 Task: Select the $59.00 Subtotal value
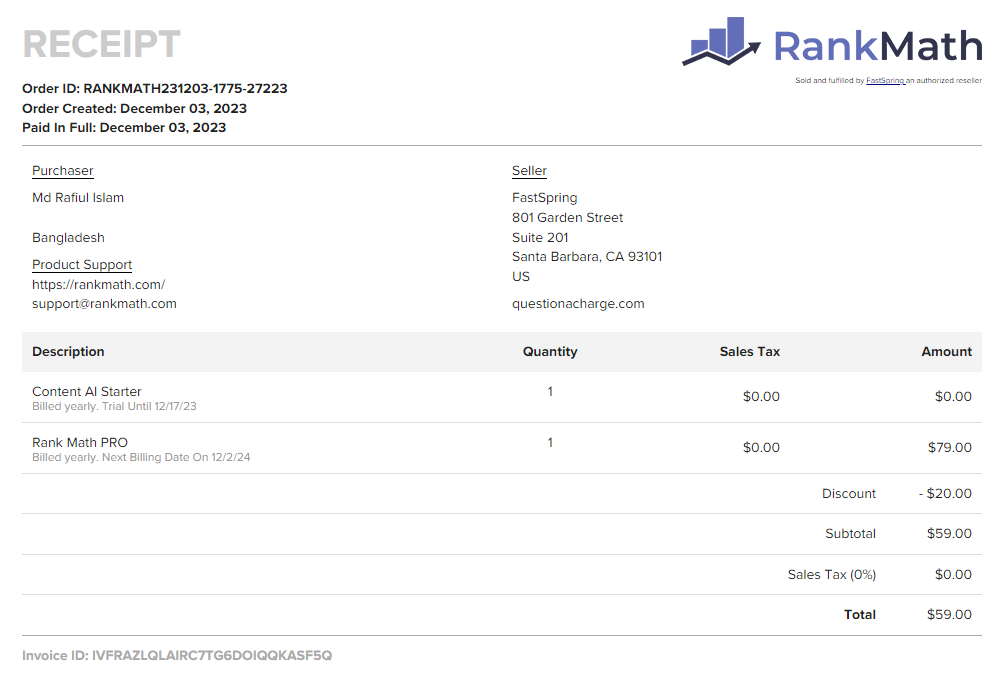click(949, 534)
